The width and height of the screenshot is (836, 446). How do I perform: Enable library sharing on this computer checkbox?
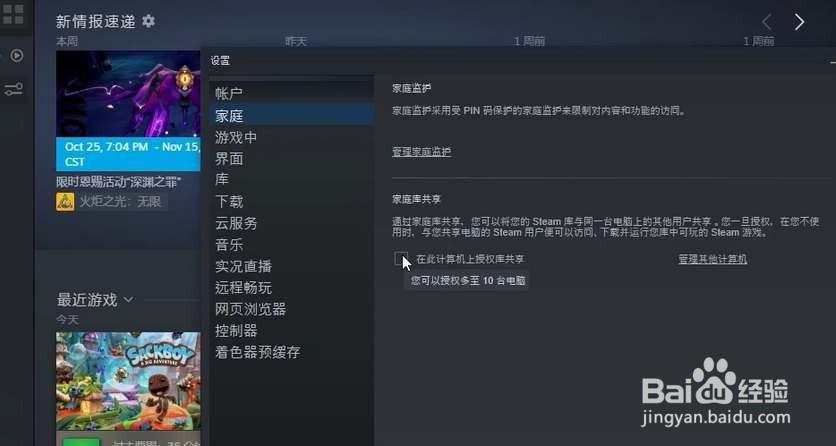click(x=400, y=259)
